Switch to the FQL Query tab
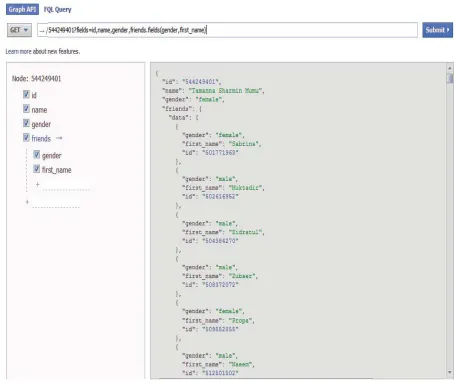The width and height of the screenshot is (454, 383). (x=58, y=9)
